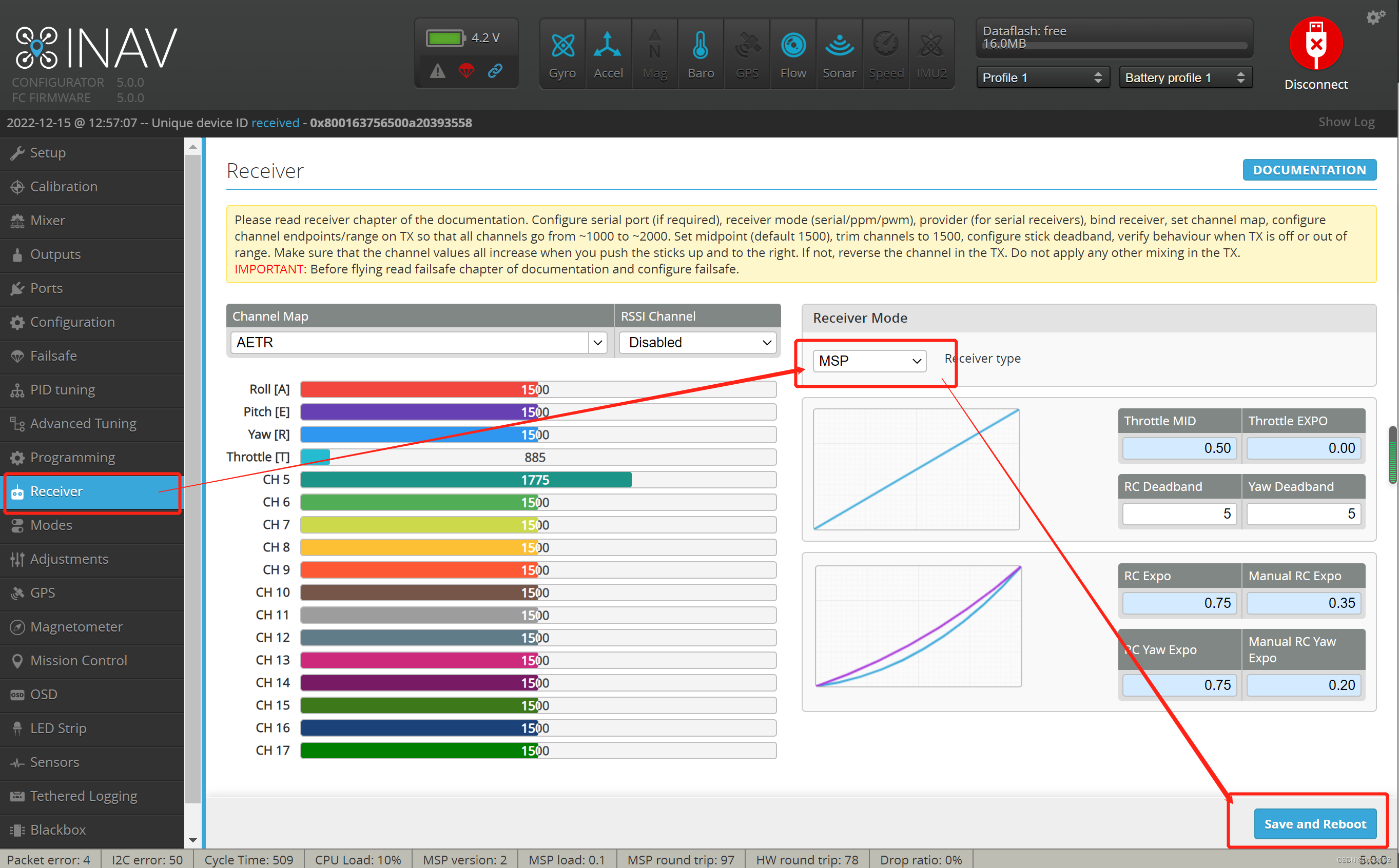Screen dimensions: 1399x868
Task: Click the Failsafe sidebar icon
Action: [x=17, y=356]
